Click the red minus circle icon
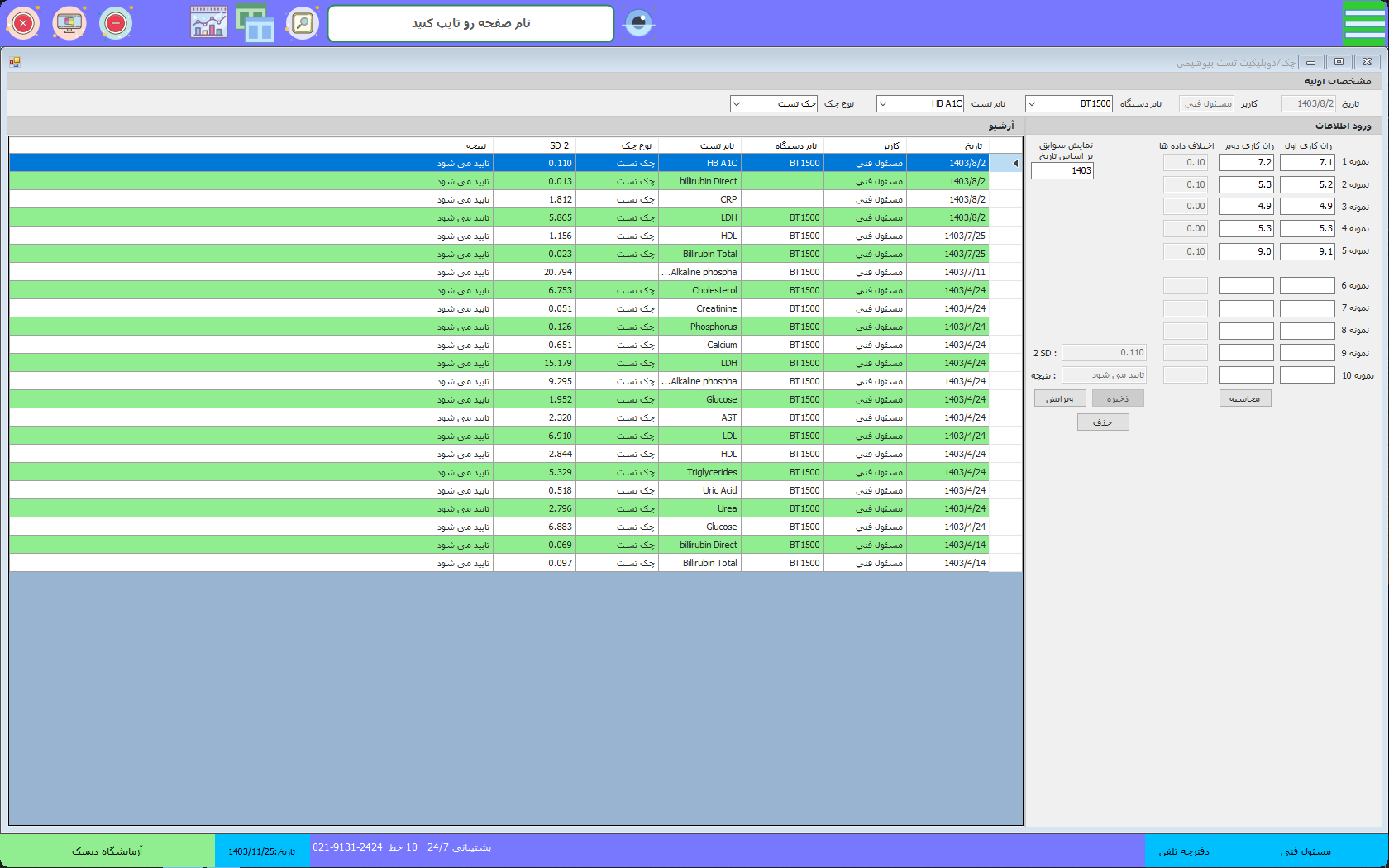Viewport: 1389px width, 868px height. click(x=116, y=23)
